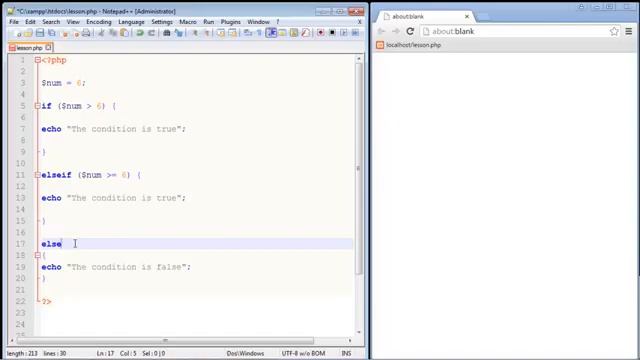This screenshot has width=640, height=360.
Task: Click the 'Dos\Windows' status bar entry
Action: coord(245,353)
